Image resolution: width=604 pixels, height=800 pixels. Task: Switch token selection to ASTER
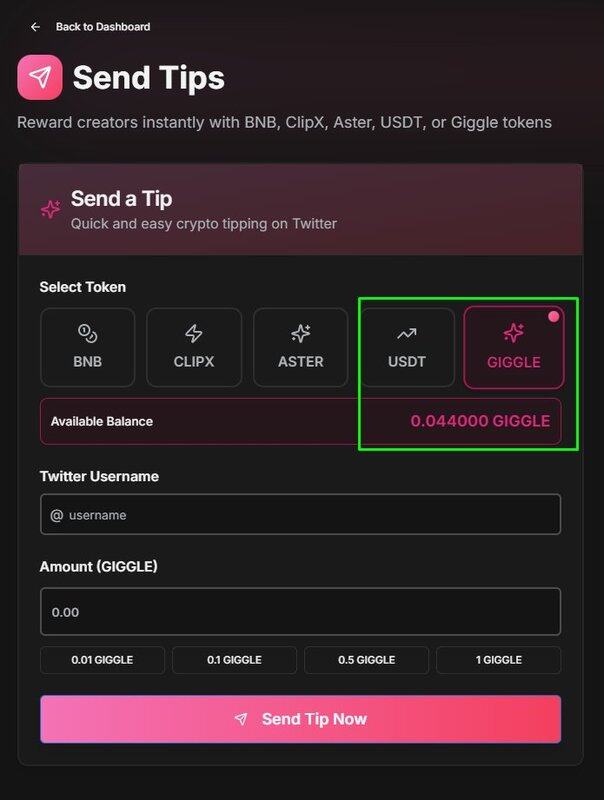[x=300, y=347]
